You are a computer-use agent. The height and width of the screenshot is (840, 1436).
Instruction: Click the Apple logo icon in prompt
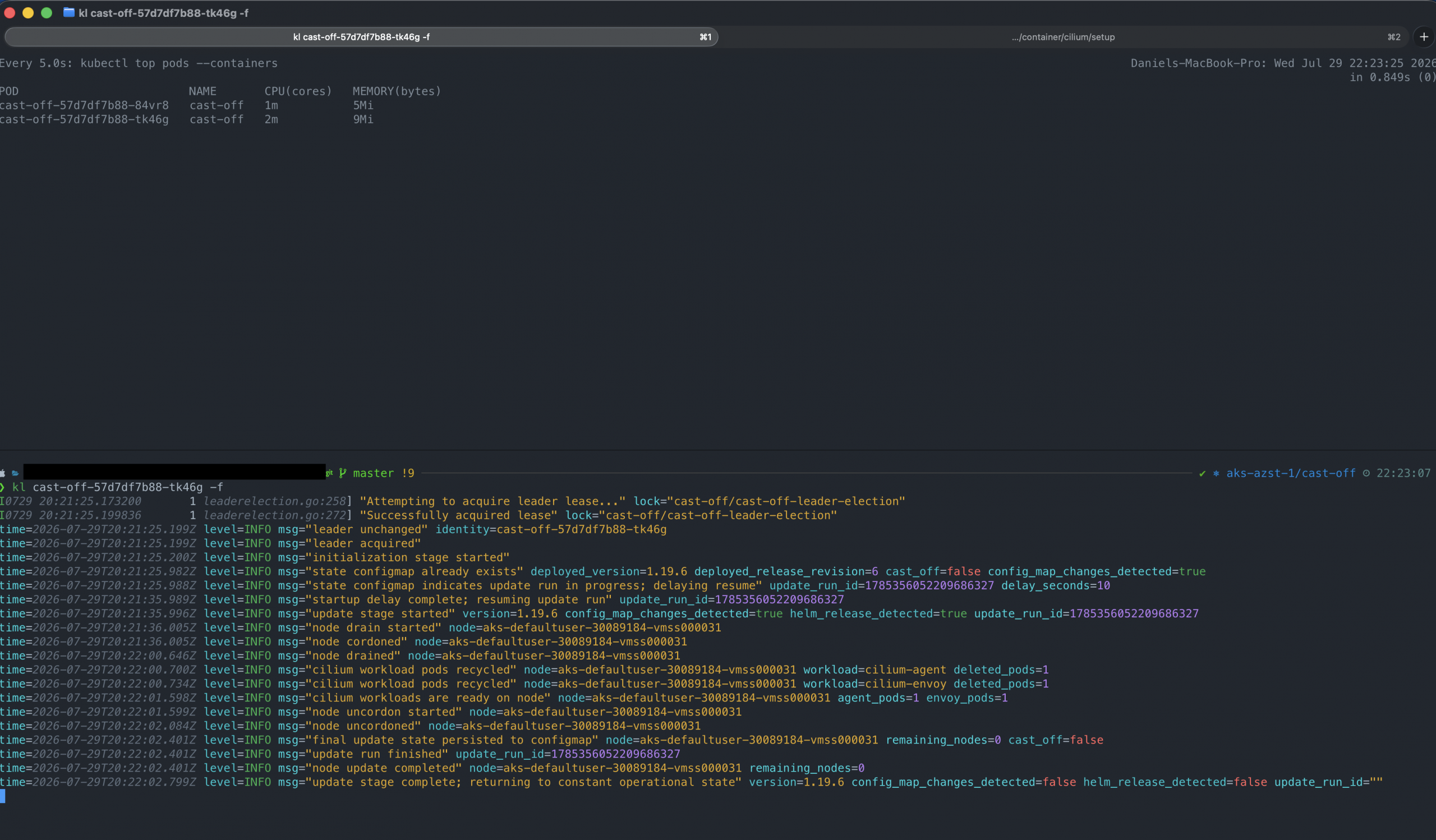click(x=3, y=473)
